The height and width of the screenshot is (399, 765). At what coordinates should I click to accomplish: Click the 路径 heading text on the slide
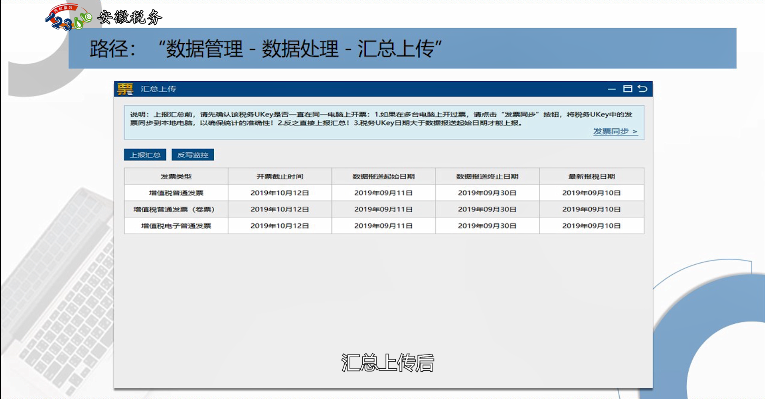266,49
